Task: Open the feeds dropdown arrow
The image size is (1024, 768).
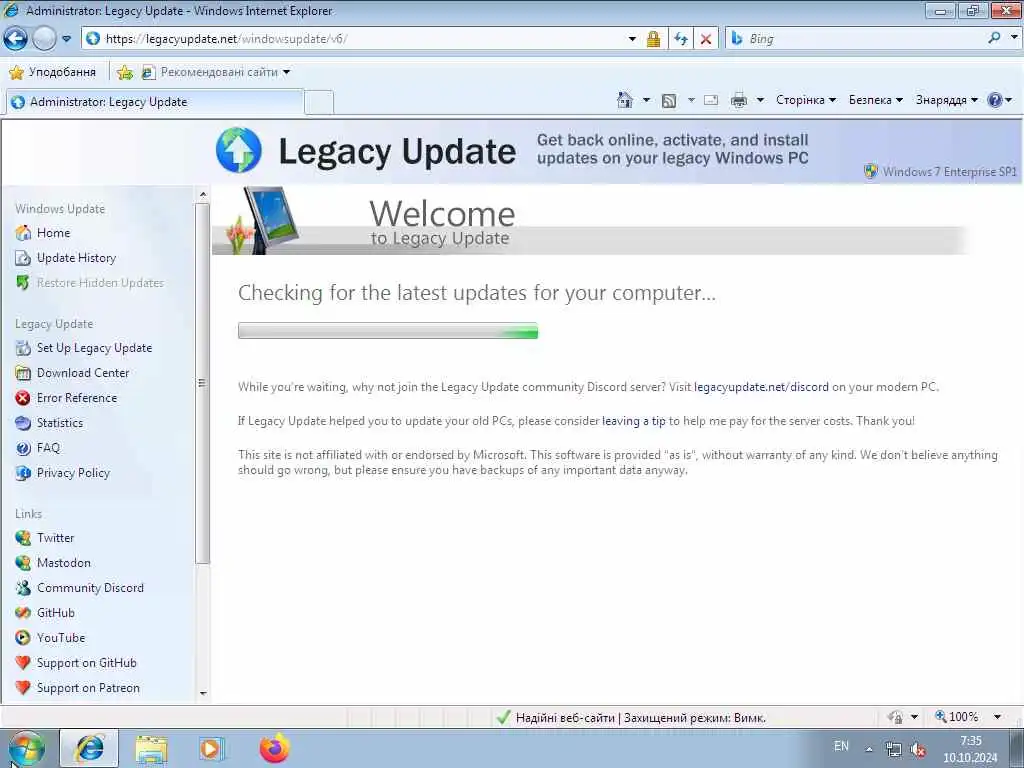Action: [691, 101]
